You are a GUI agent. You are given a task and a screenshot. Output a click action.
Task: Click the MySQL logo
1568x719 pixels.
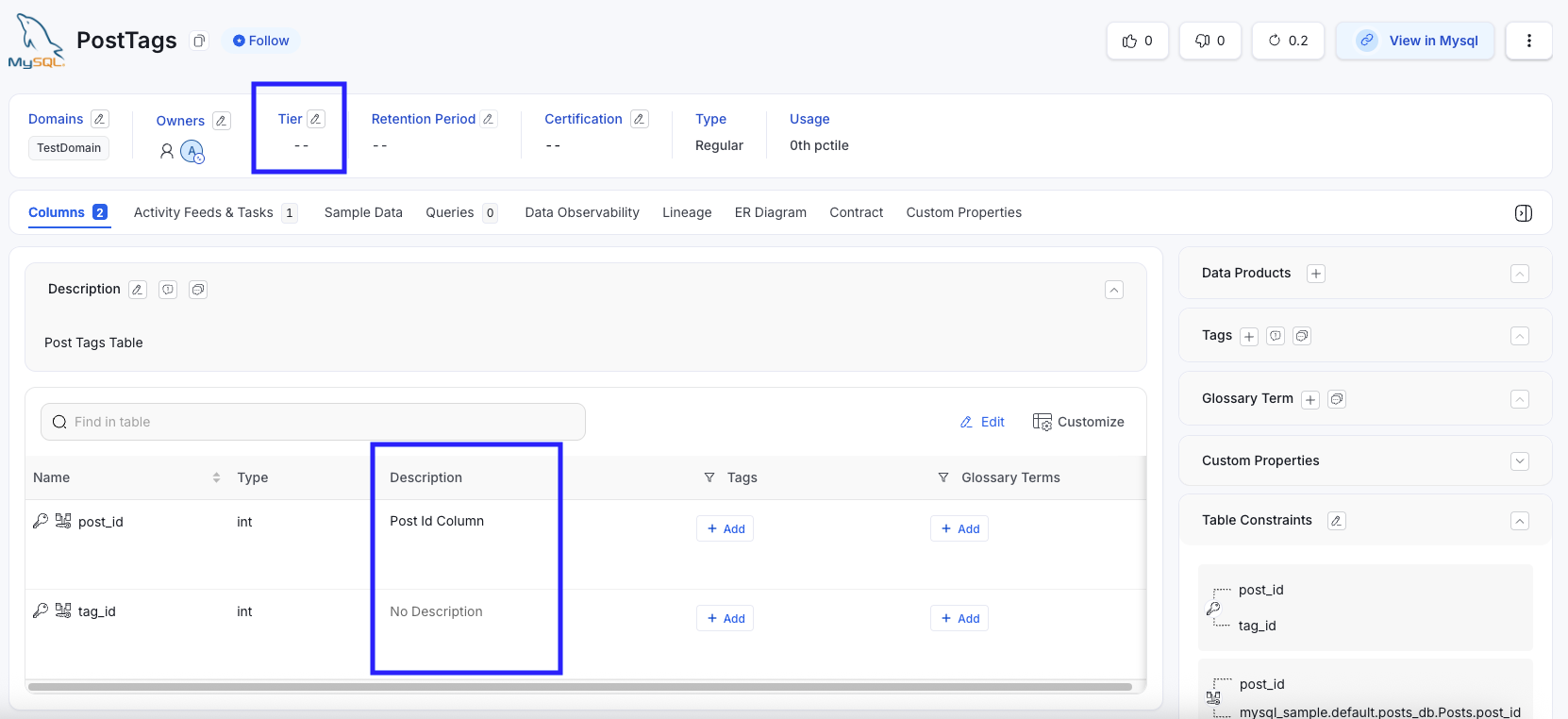[x=36, y=42]
